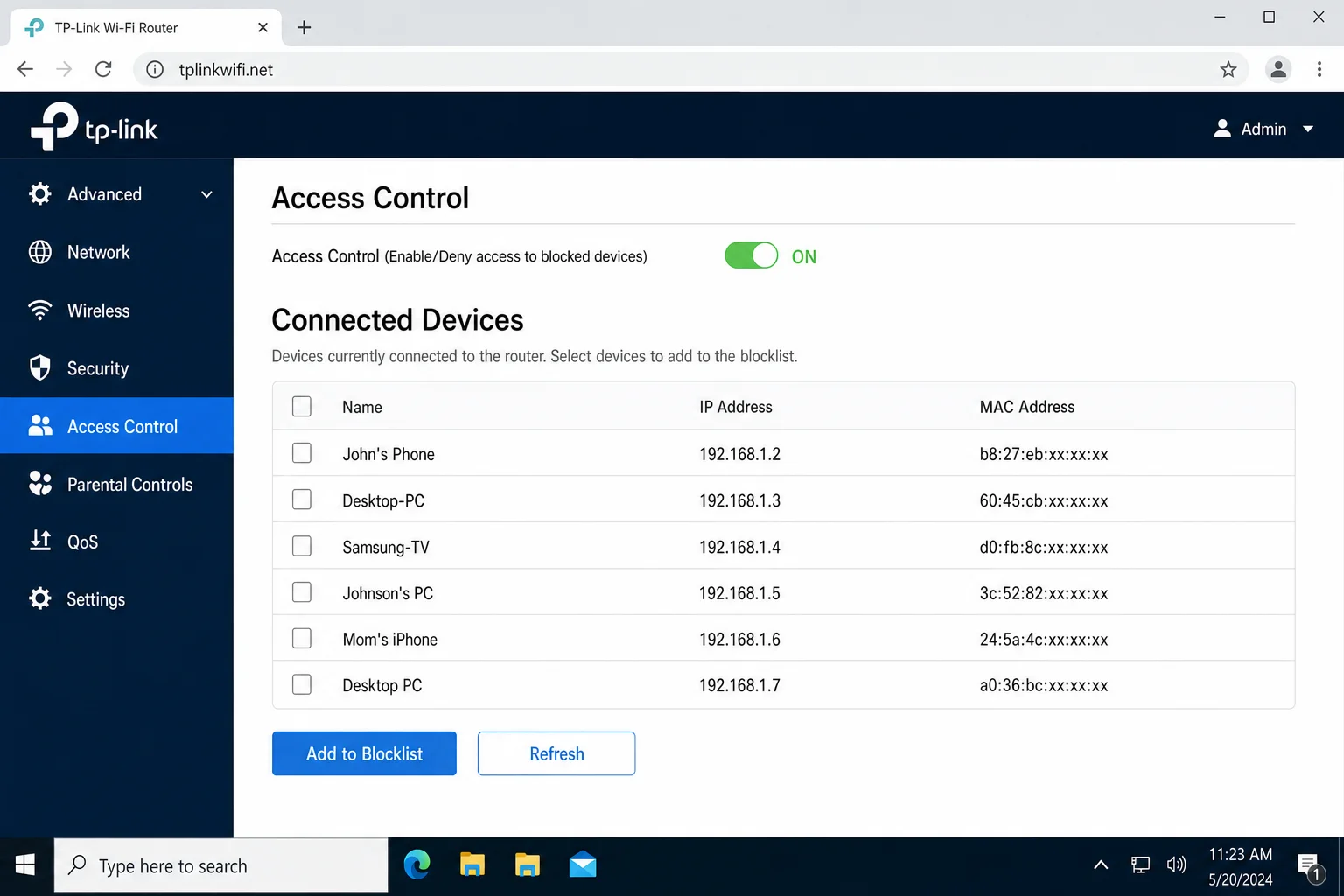Open the Settings section
Viewport: 1344px width, 896px height.
(116, 599)
